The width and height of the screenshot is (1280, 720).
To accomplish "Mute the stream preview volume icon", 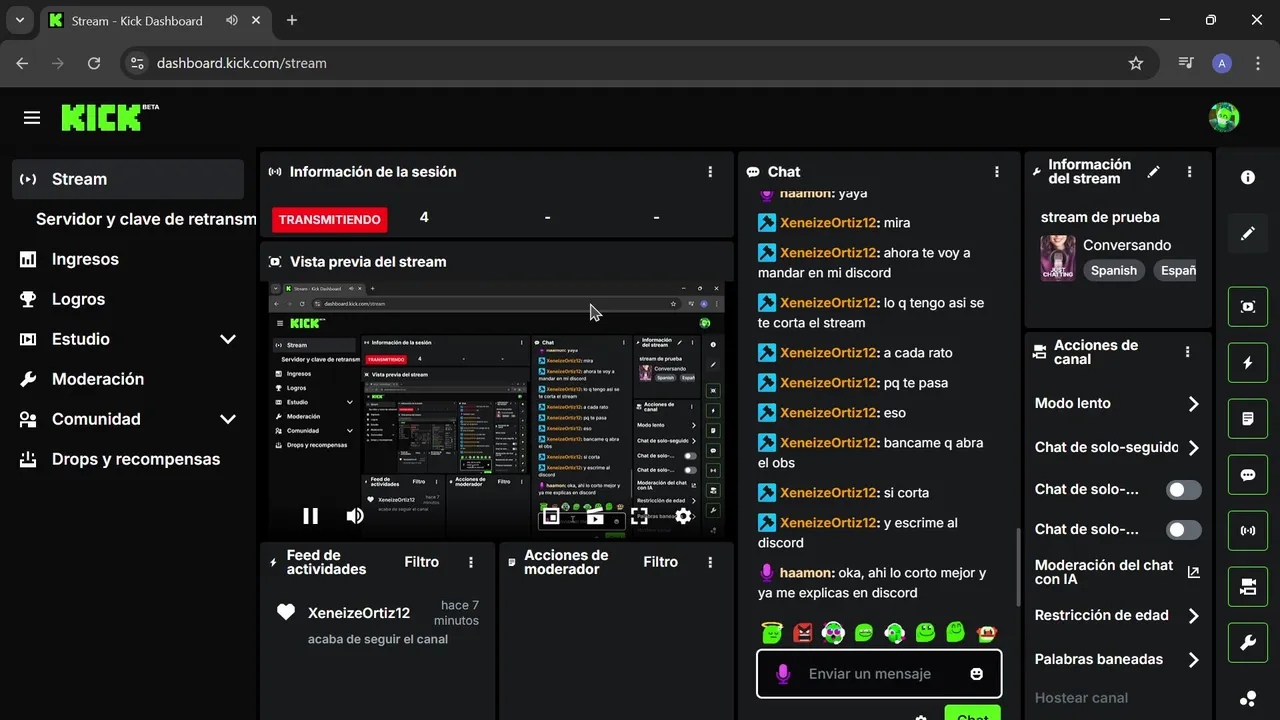I will pyautogui.click(x=355, y=516).
